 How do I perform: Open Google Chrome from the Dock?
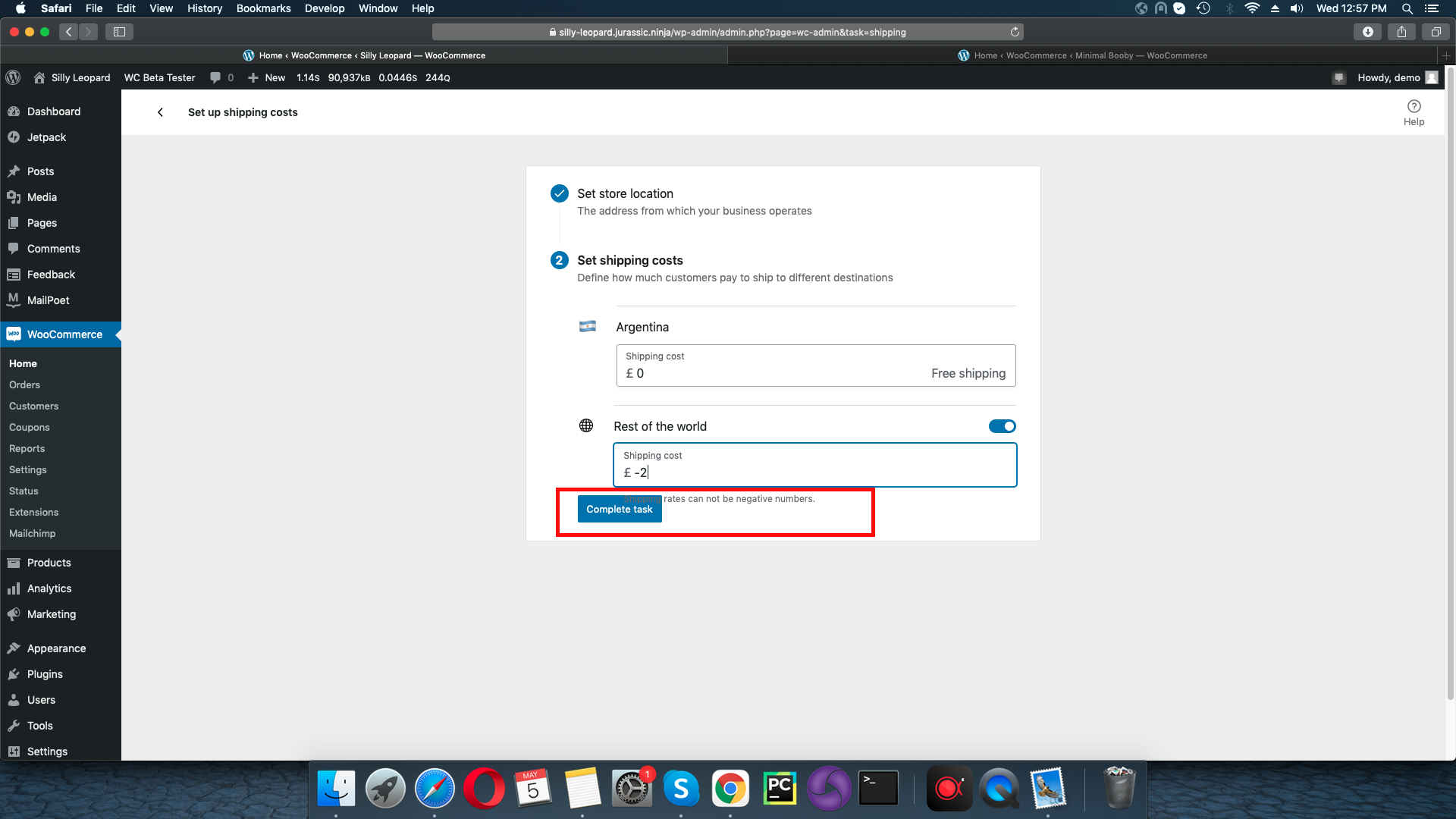click(730, 789)
